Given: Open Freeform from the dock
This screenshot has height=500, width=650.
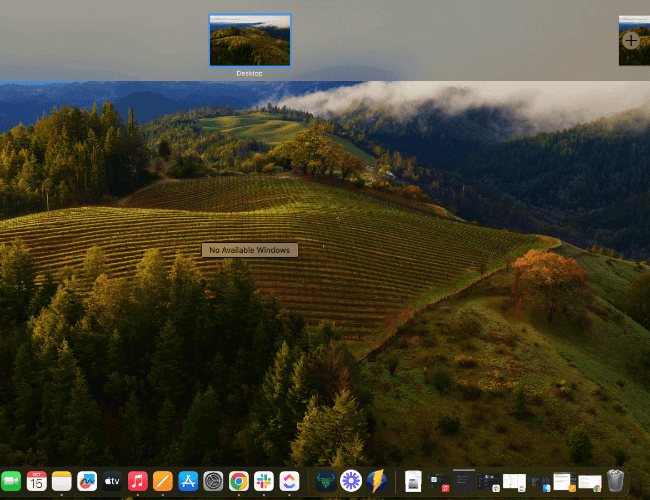Looking at the screenshot, I should click(x=87, y=481).
